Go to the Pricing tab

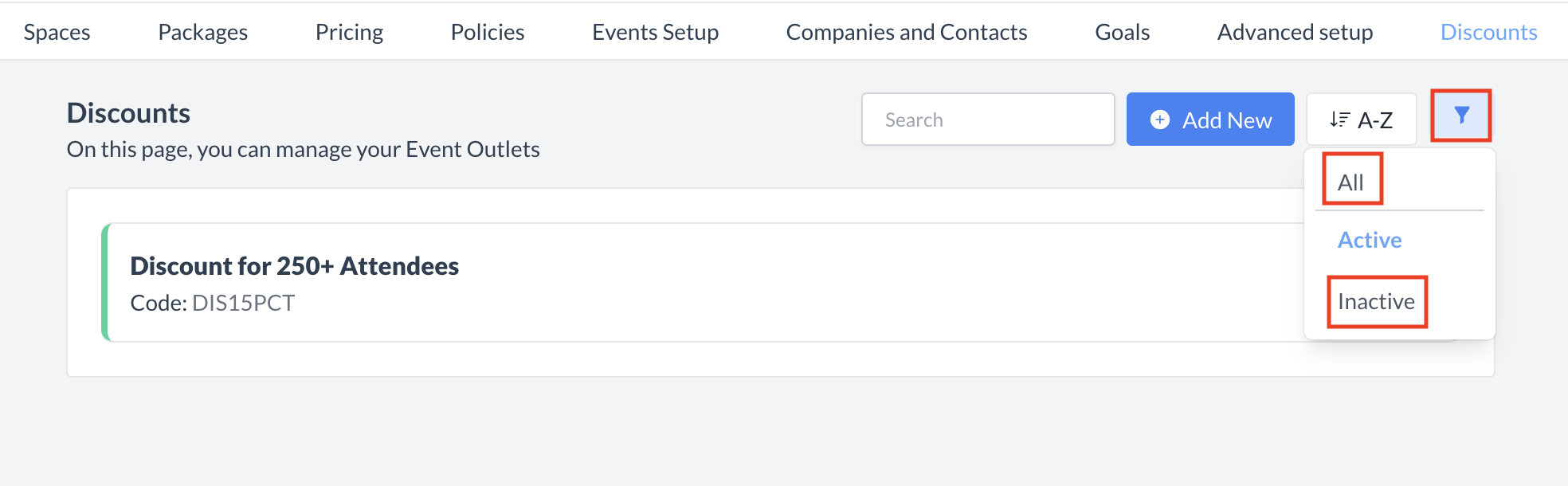(349, 32)
